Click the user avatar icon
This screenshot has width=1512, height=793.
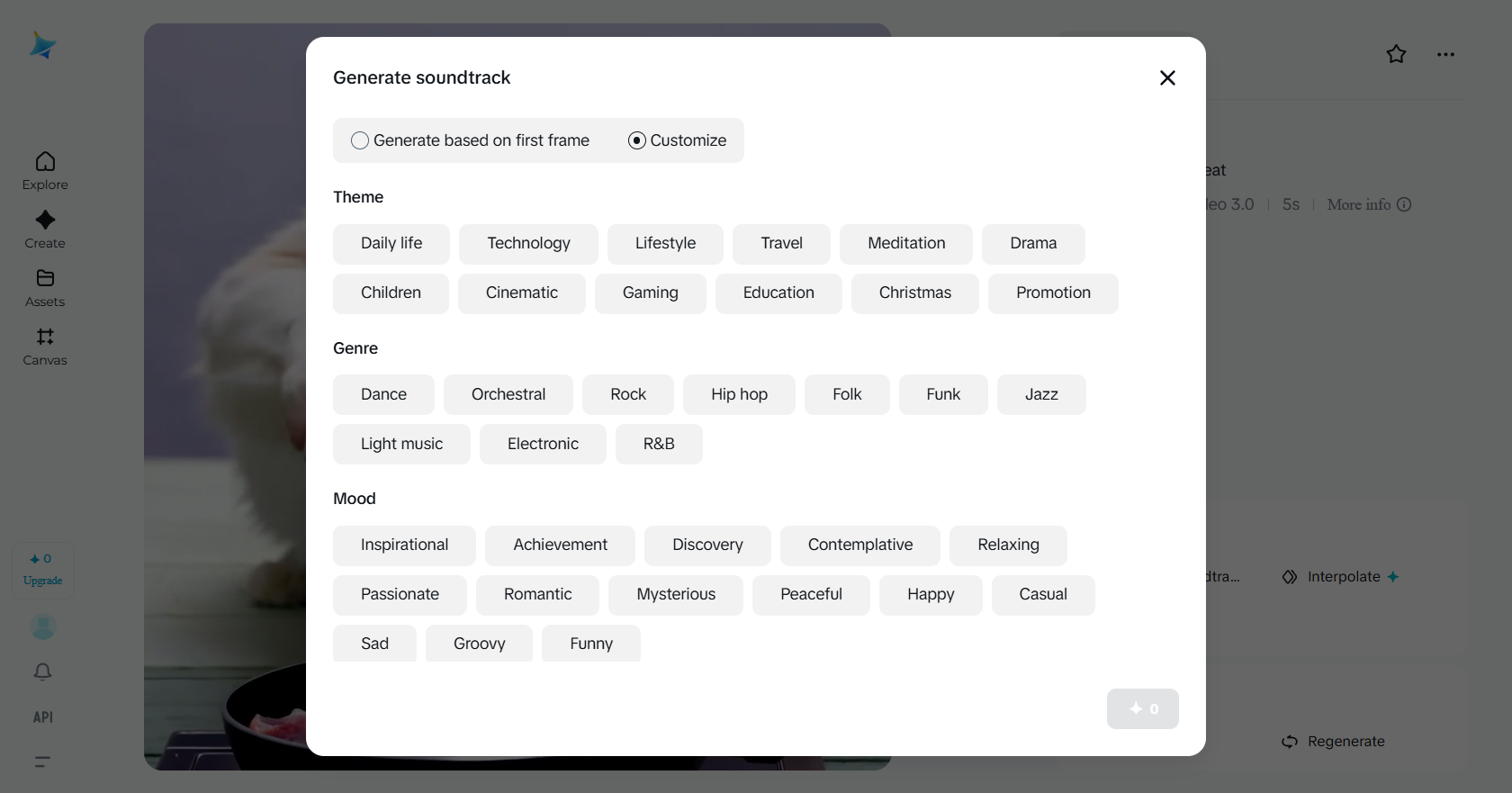pyautogui.click(x=43, y=627)
